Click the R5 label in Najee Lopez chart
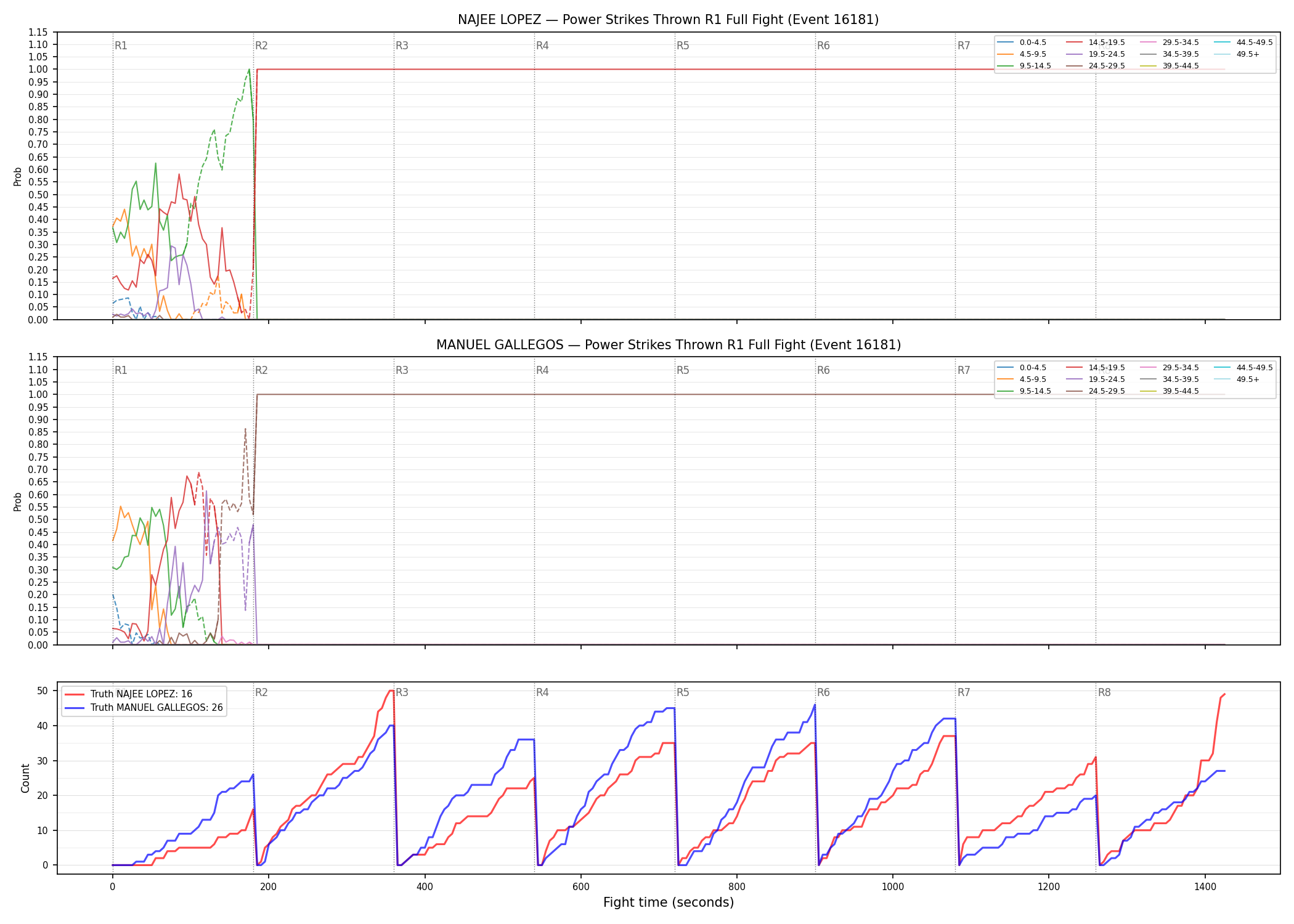 point(683,46)
